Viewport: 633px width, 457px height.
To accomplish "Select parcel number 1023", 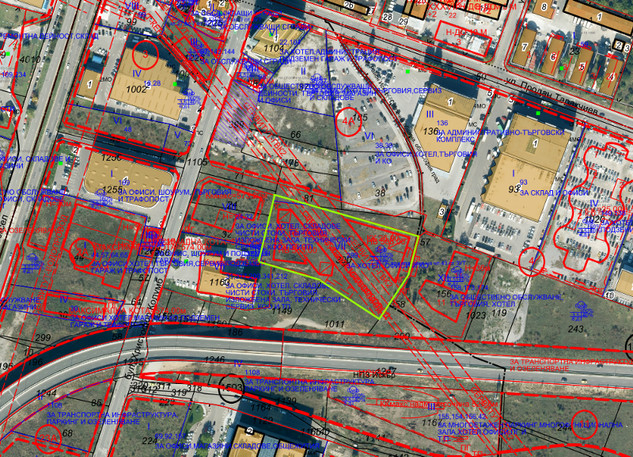I will tap(475, 315).
